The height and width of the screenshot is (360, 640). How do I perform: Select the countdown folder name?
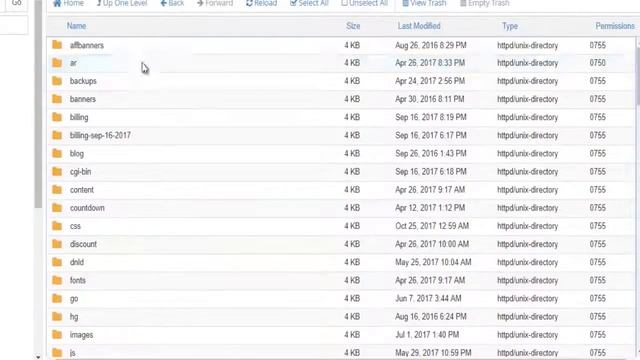pyautogui.click(x=87, y=208)
